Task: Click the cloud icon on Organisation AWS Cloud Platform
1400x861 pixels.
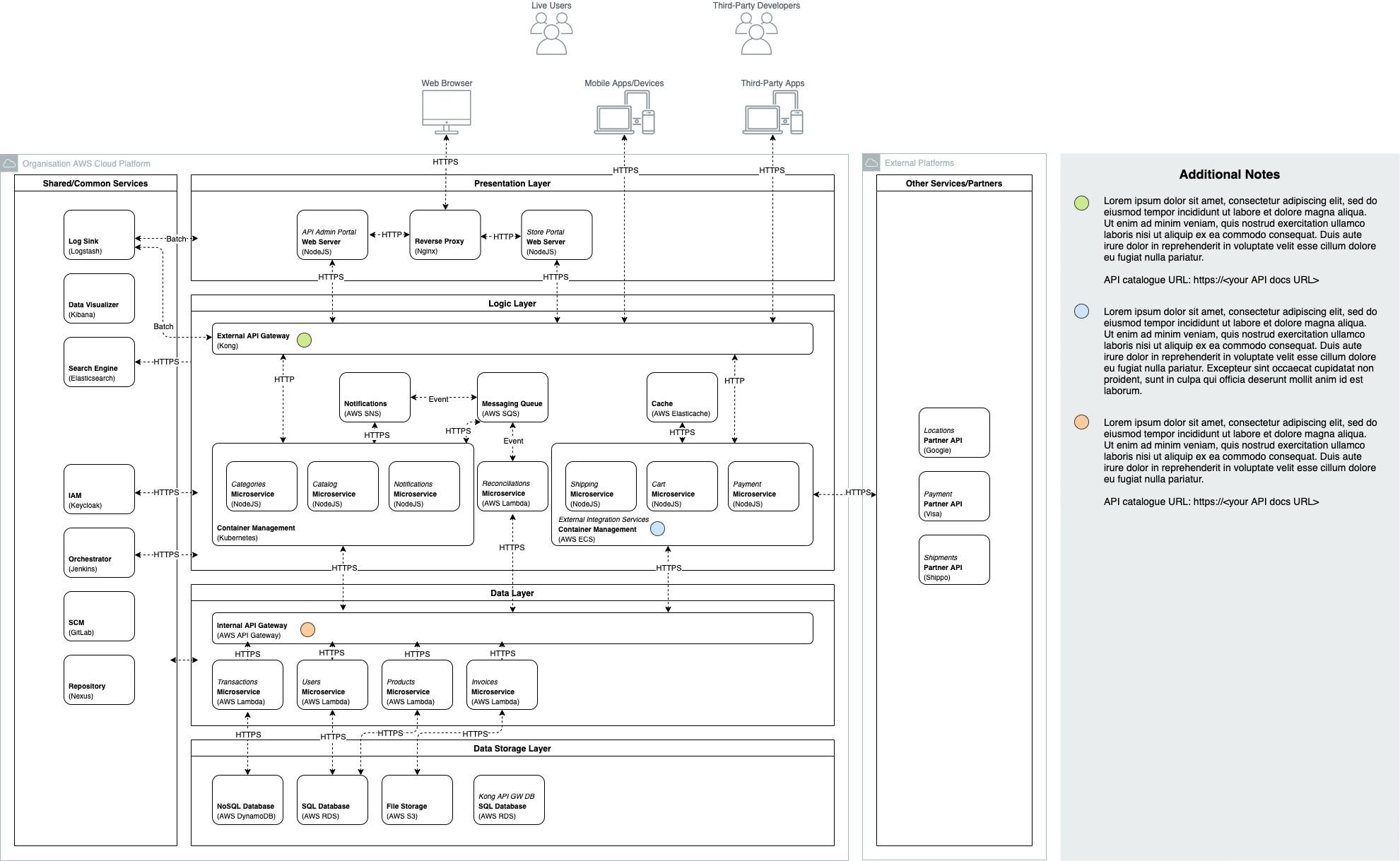Action: click(11, 162)
